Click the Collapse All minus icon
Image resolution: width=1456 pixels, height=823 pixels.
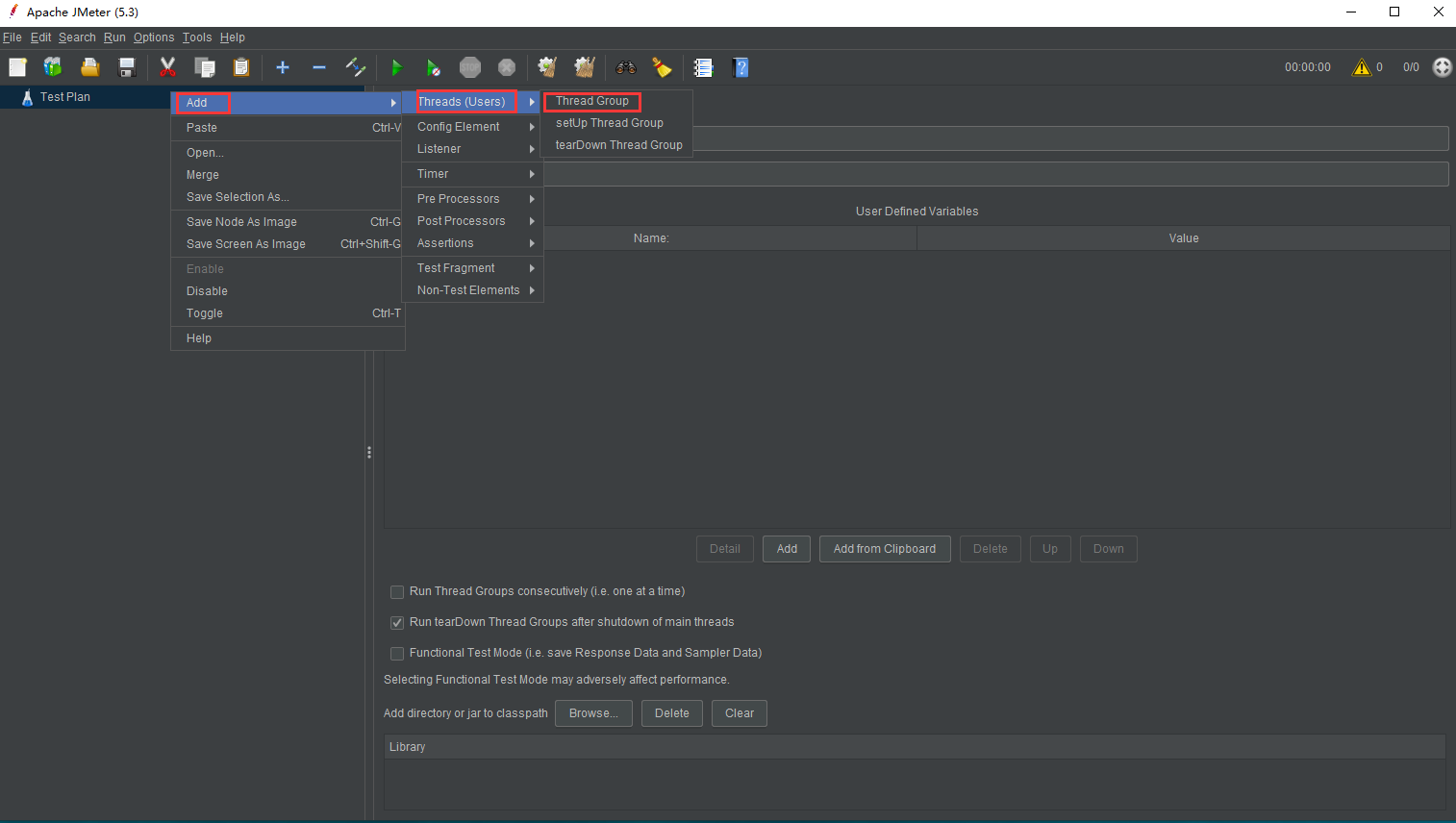(319, 67)
